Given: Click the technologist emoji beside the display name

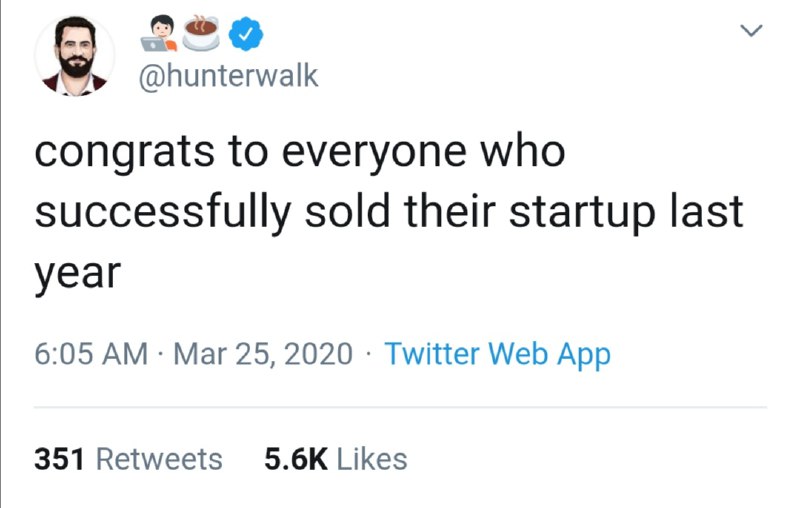Looking at the screenshot, I should click(159, 33).
